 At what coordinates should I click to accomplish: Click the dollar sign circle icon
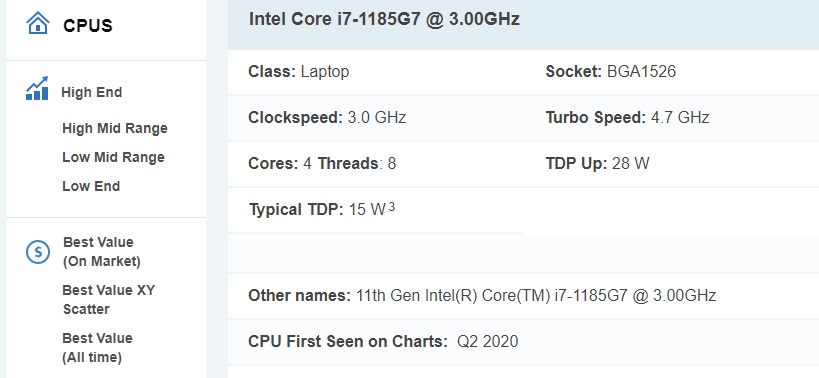pyautogui.click(x=38, y=252)
